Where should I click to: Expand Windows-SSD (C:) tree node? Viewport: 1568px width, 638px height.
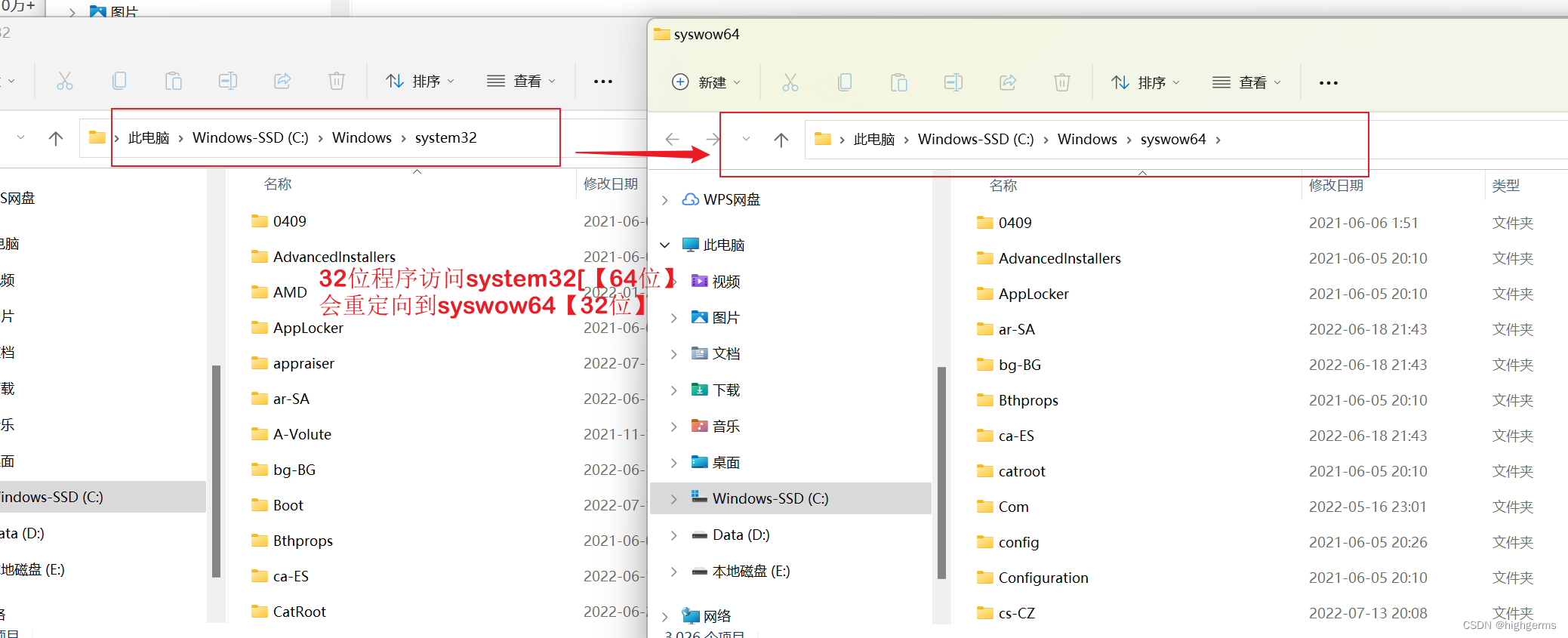click(674, 499)
